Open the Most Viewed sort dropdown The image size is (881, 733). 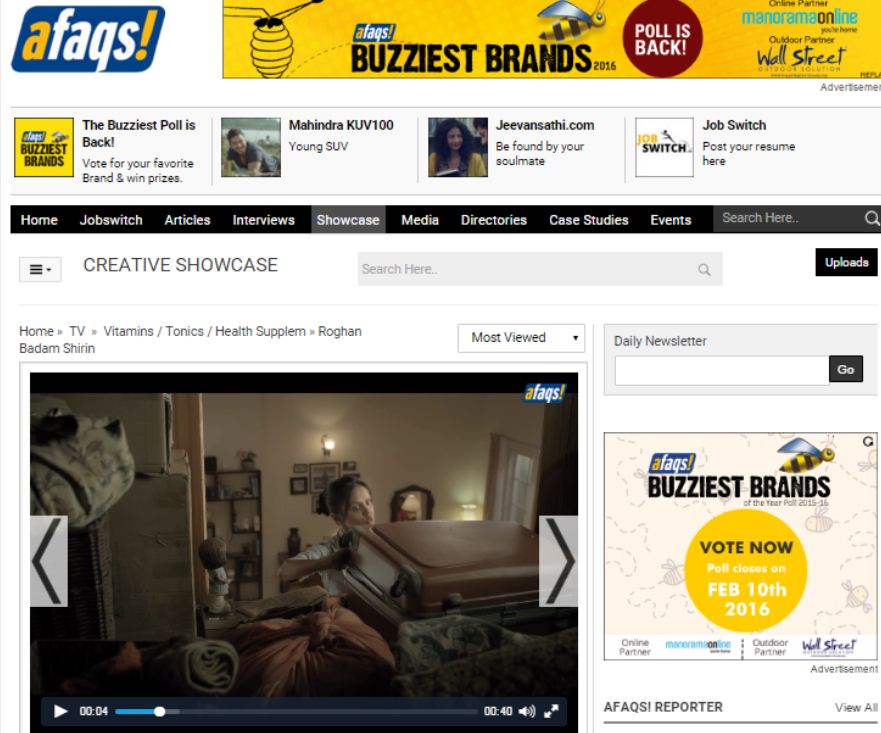(521, 338)
